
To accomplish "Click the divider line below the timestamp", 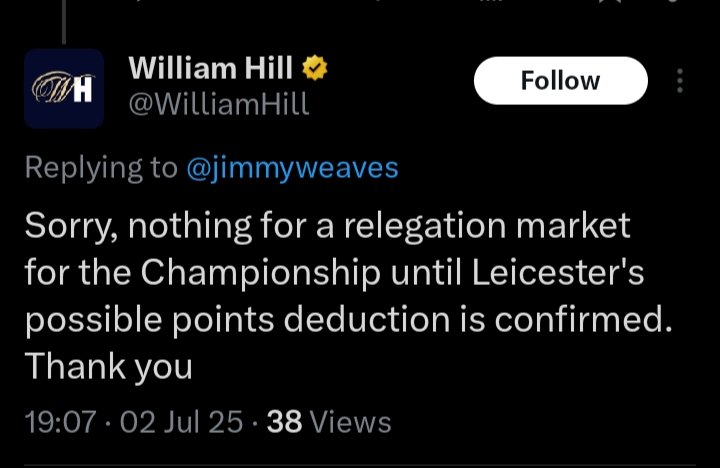I will (360, 465).
